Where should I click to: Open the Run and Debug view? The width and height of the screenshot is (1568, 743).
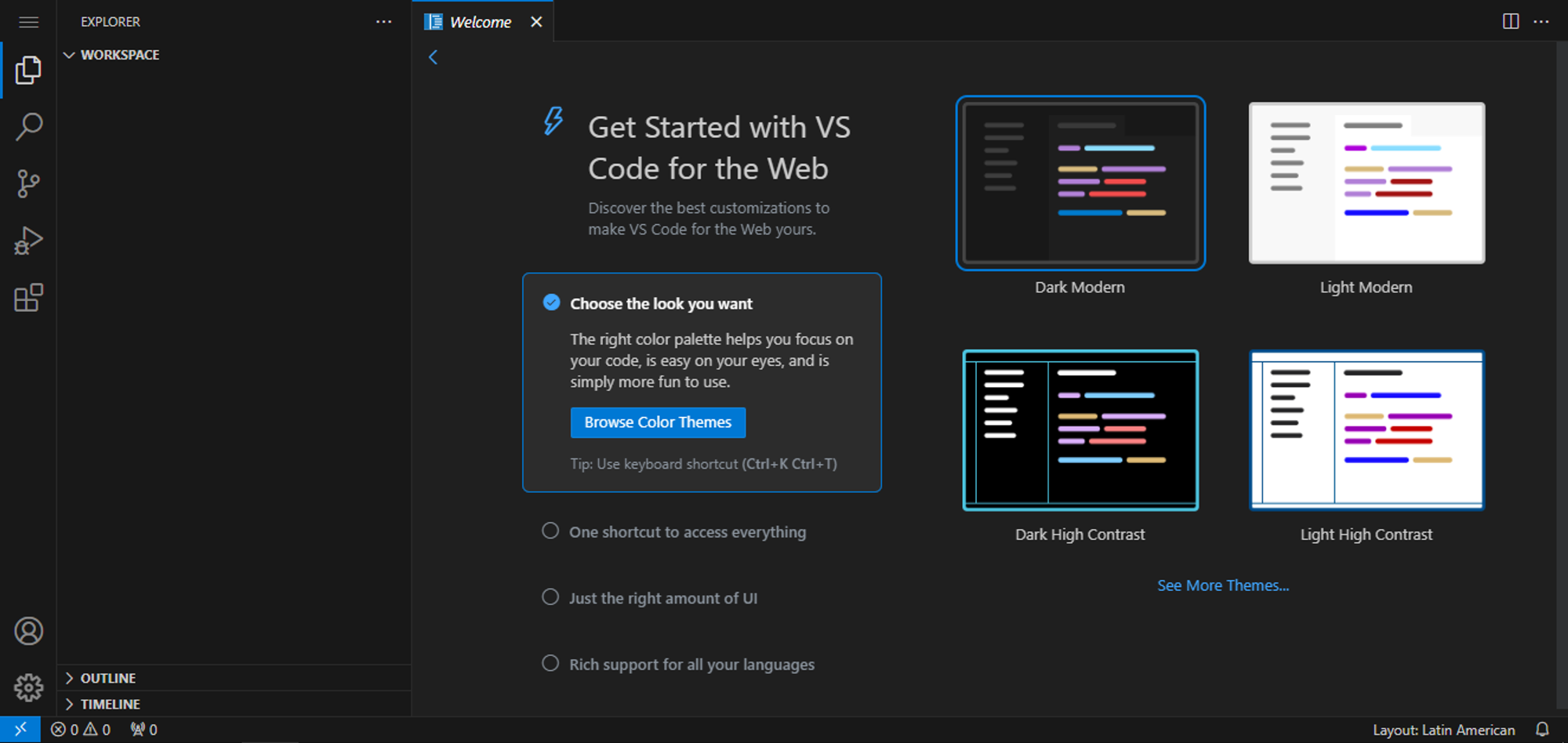coord(28,241)
